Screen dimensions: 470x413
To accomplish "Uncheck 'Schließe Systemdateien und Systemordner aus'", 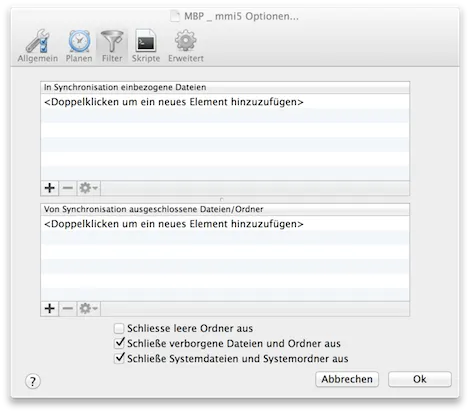I will (x=119, y=358).
